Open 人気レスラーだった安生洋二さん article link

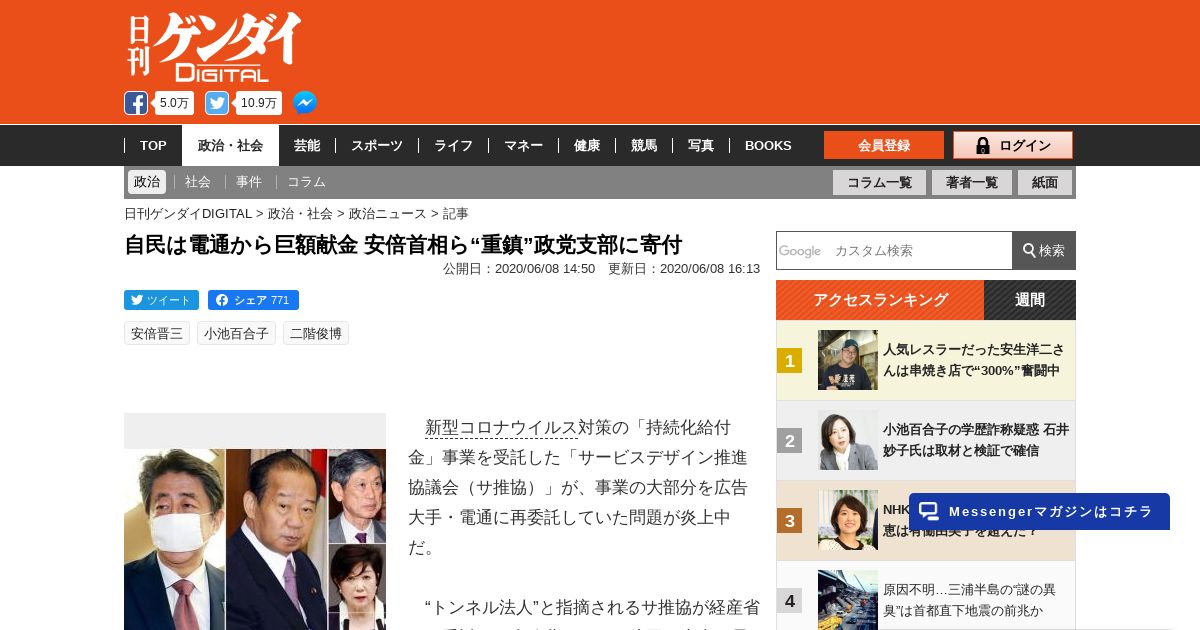(973, 360)
